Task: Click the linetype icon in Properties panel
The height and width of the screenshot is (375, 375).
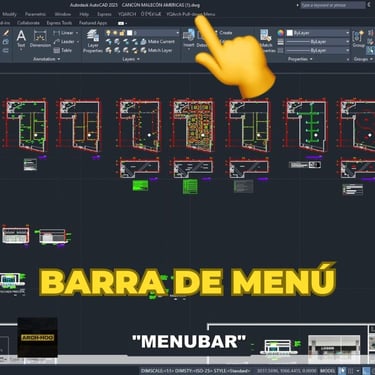Action: tap(280, 50)
